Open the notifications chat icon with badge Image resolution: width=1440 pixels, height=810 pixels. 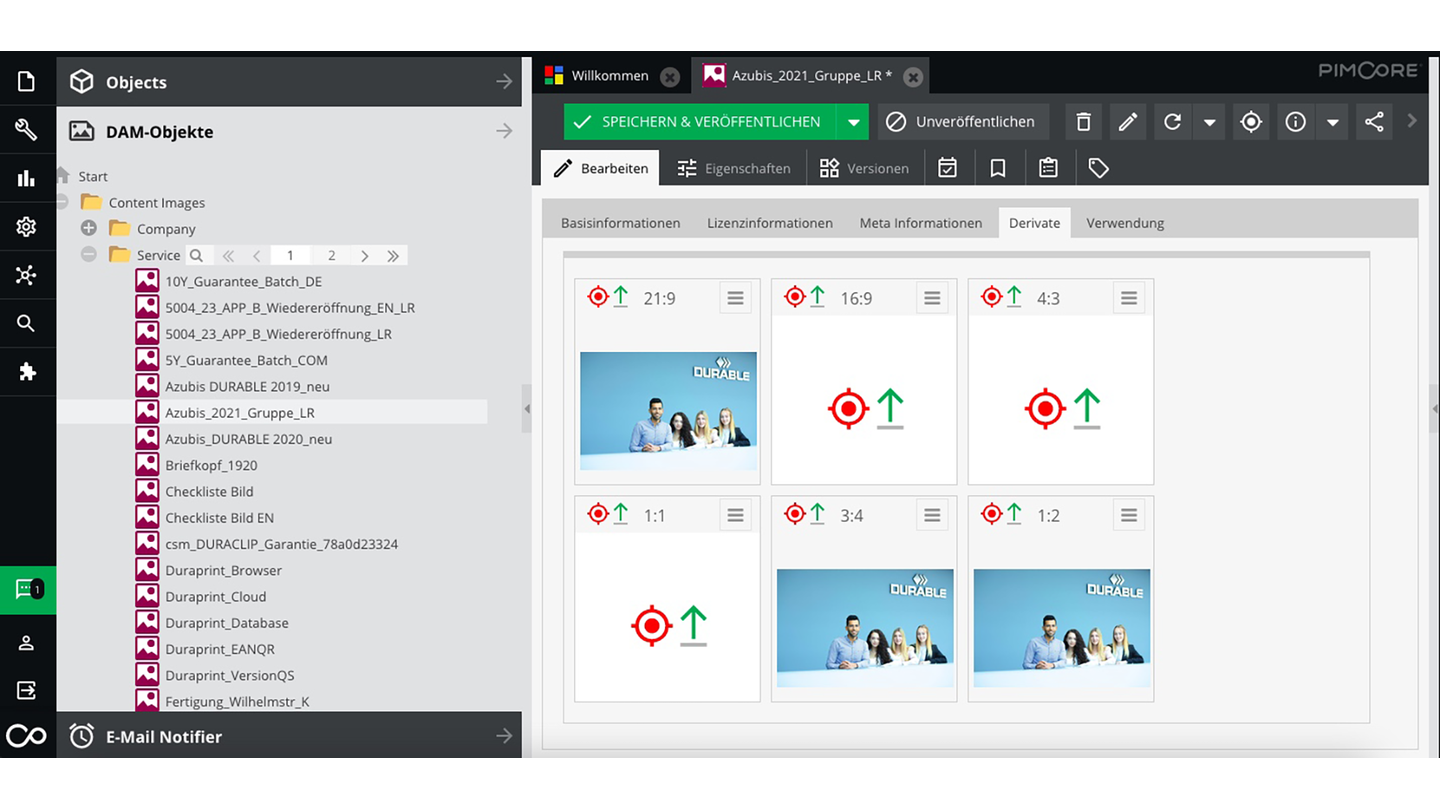27,590
